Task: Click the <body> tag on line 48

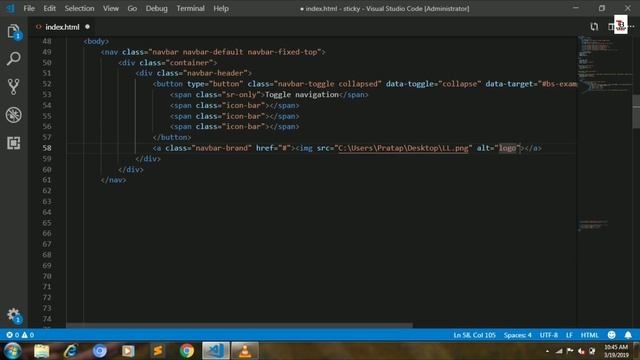Action: click(96, 41)
